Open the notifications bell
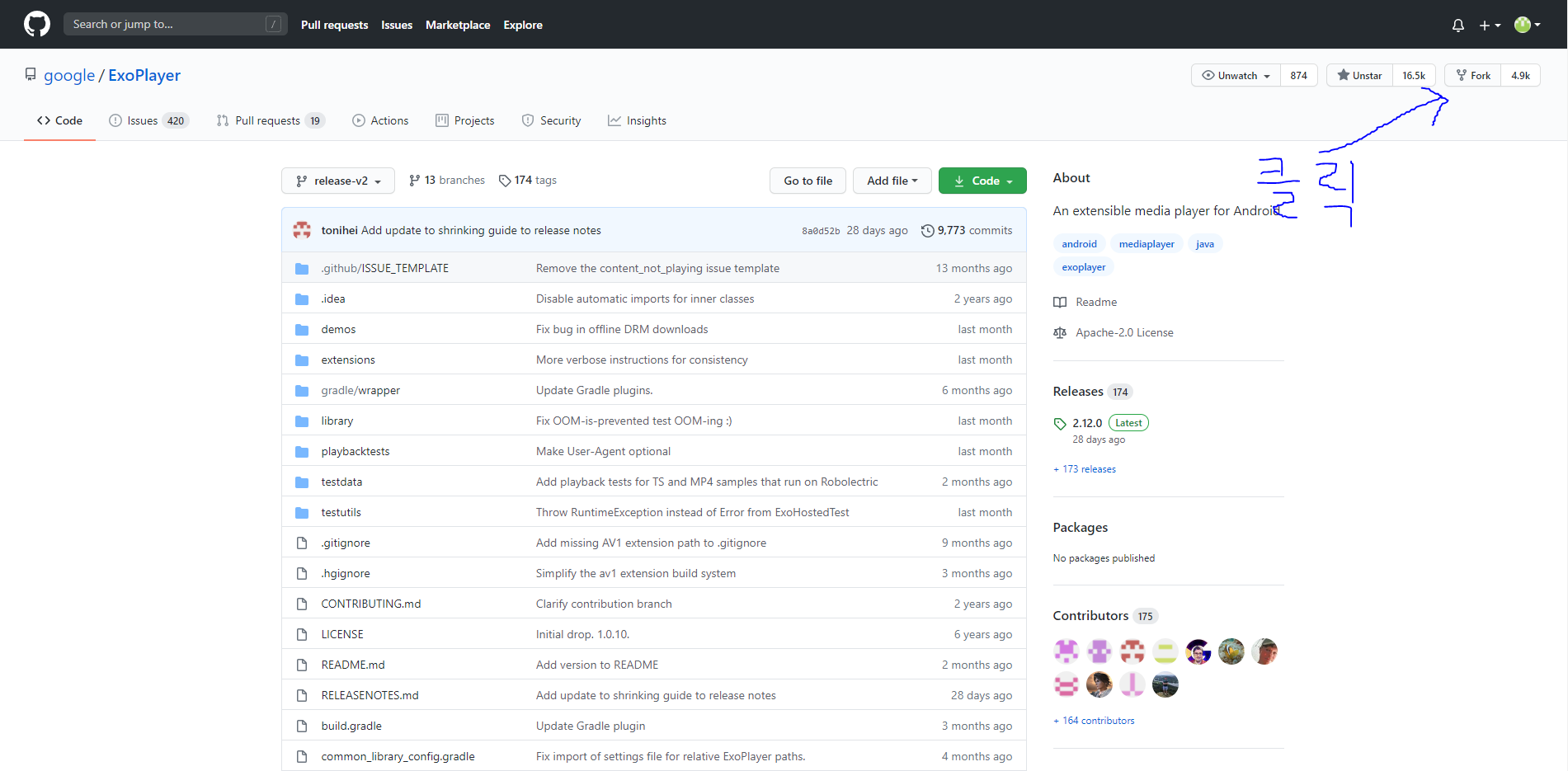Screen dimensions: 1568x771 pyautogui.click(x=1458, y=25)
